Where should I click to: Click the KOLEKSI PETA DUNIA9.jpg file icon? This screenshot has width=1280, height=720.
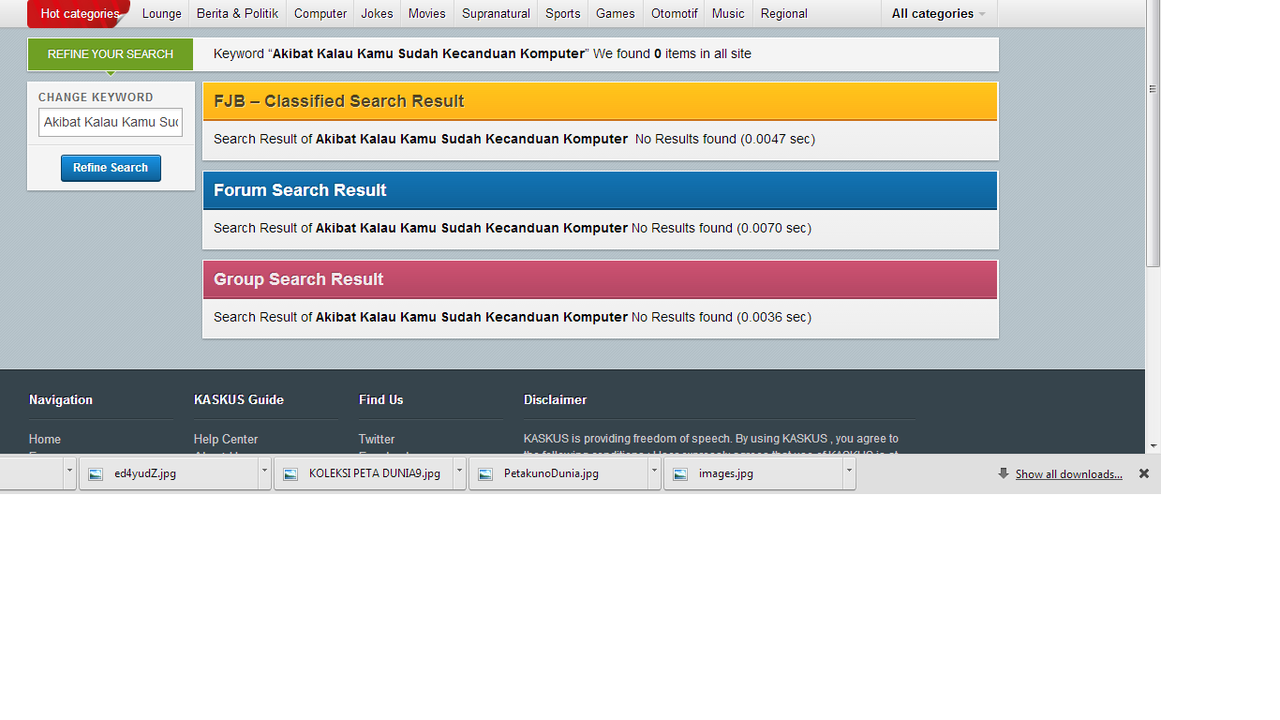coord(291,474)
